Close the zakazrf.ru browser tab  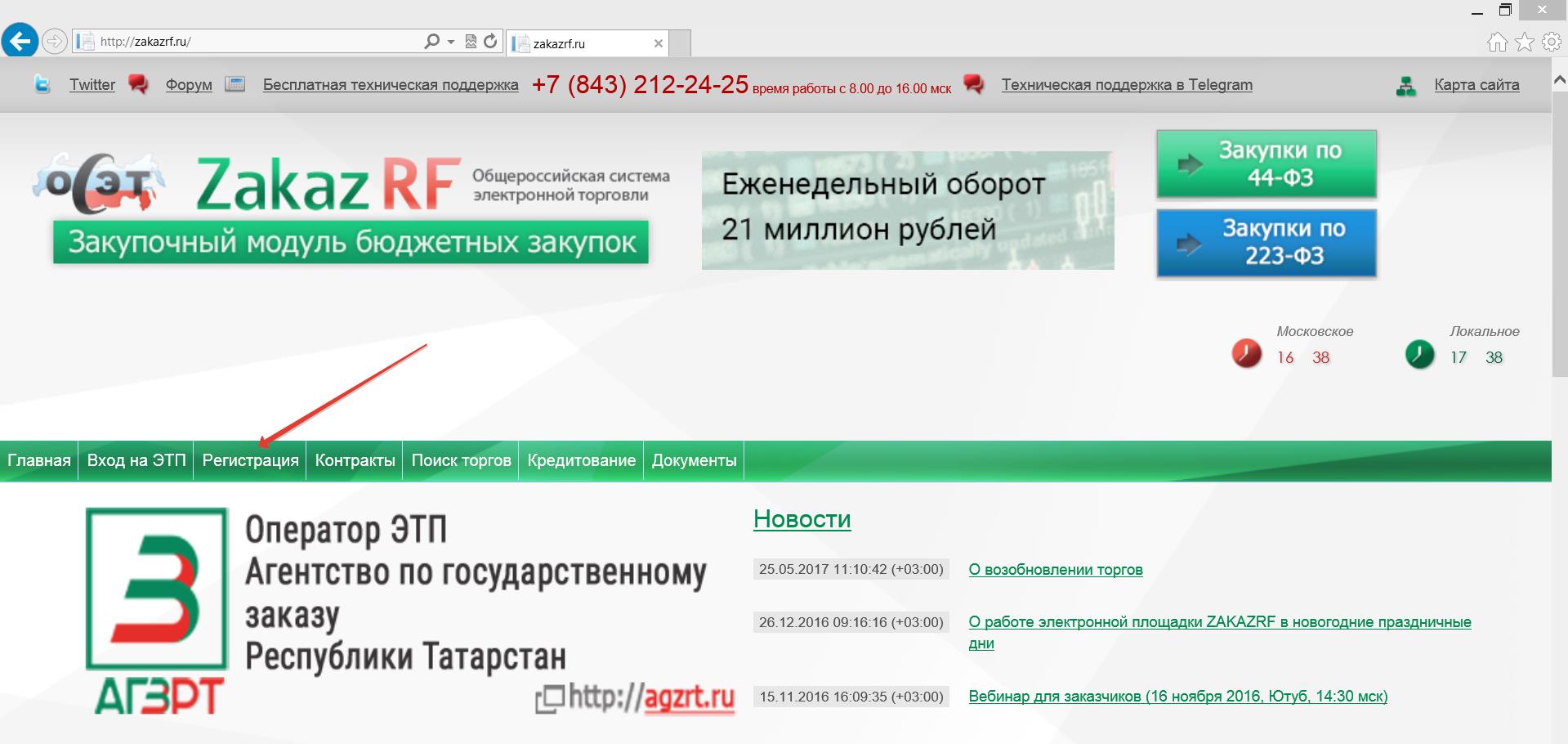659,43
